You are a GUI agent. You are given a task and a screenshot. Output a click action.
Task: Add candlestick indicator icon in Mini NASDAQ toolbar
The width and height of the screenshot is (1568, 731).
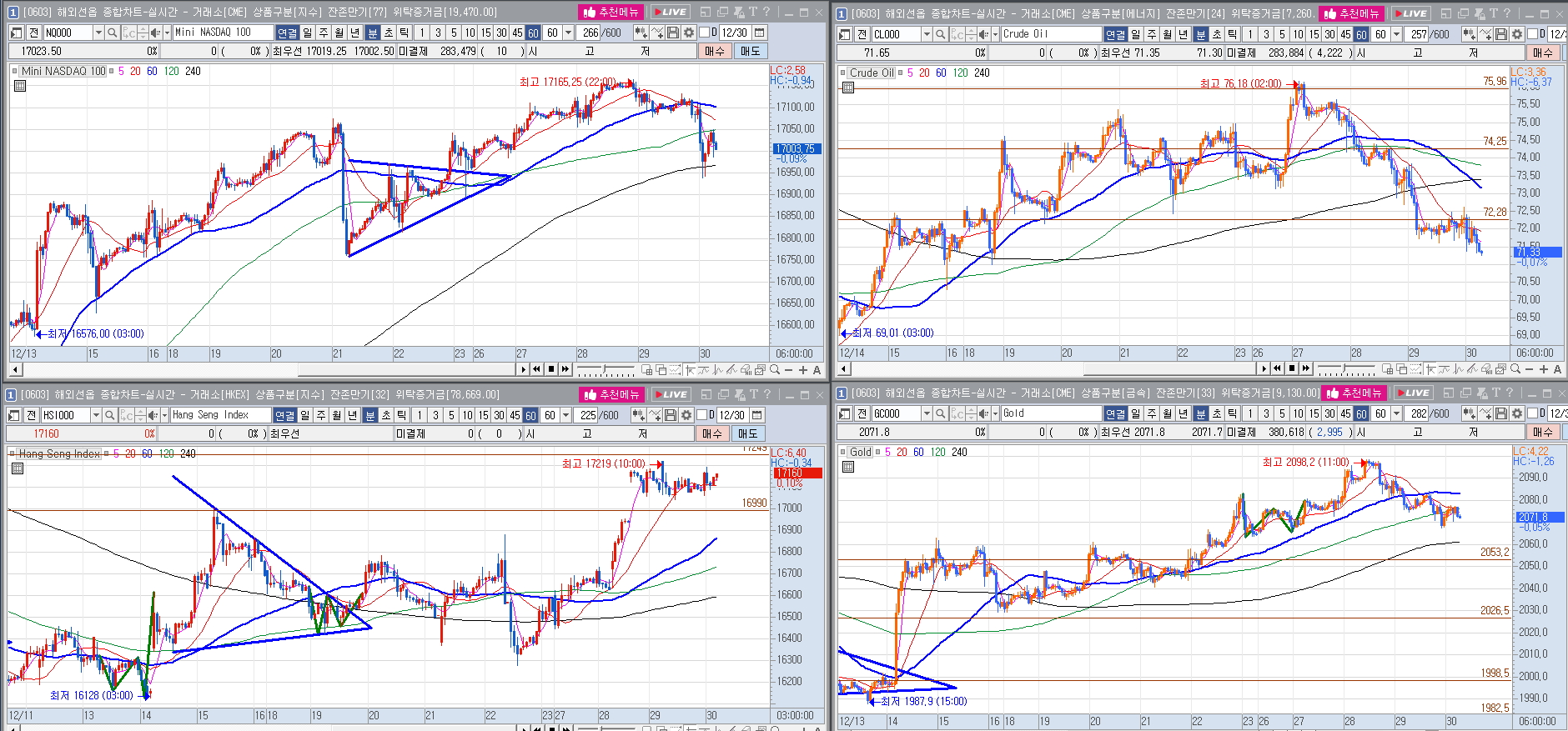click(x=641, y=33)
